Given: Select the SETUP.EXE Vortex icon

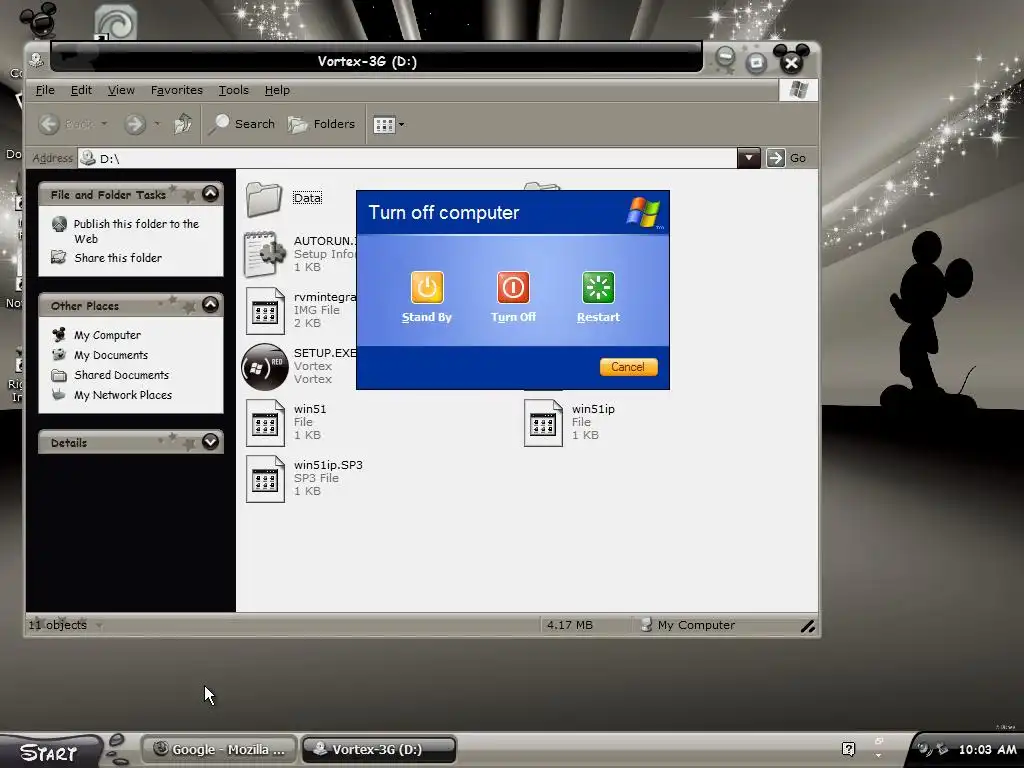Looking at the screenshot, I should coord(264,367).
